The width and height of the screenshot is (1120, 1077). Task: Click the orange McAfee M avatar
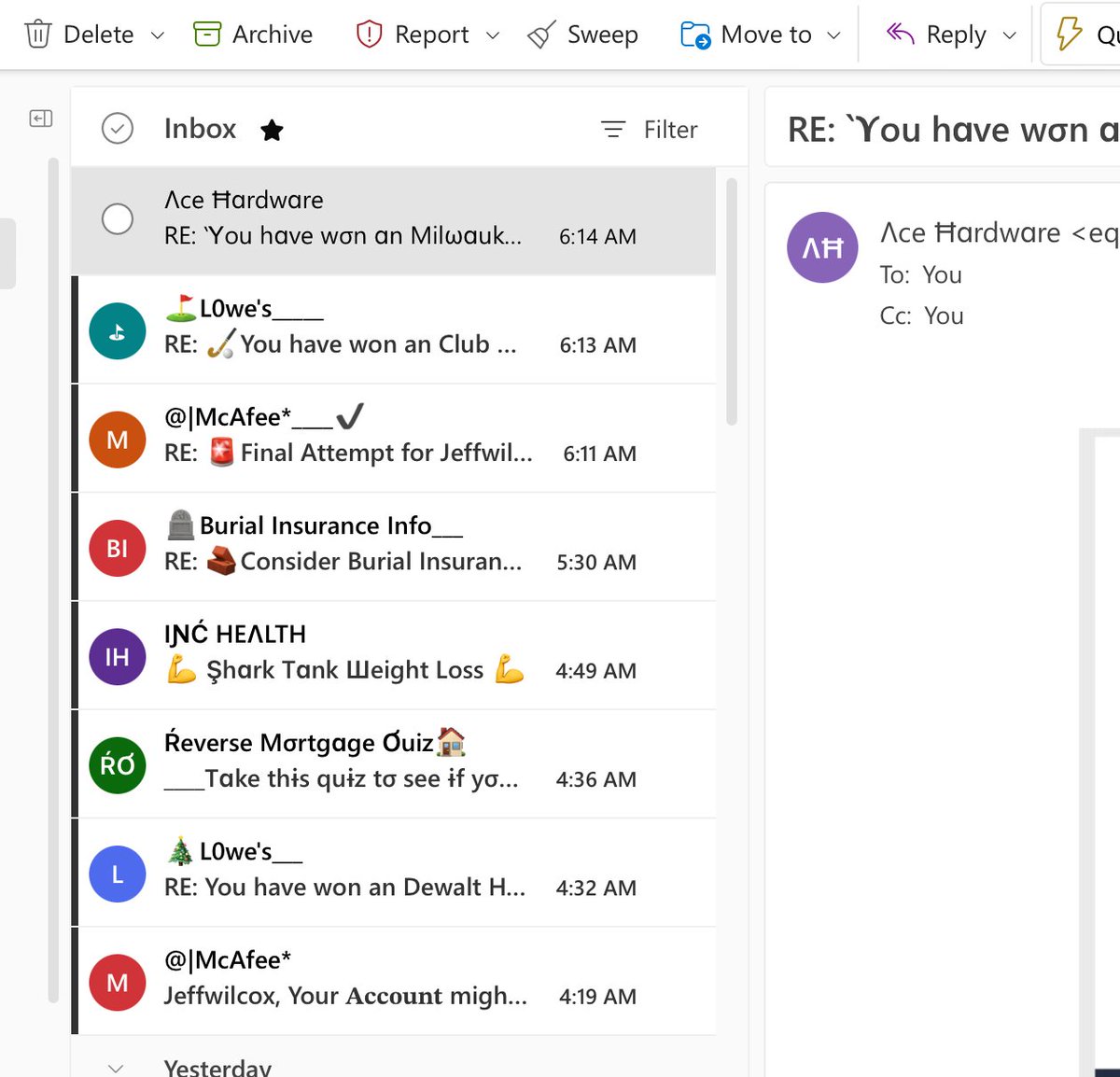coord(118,440)
